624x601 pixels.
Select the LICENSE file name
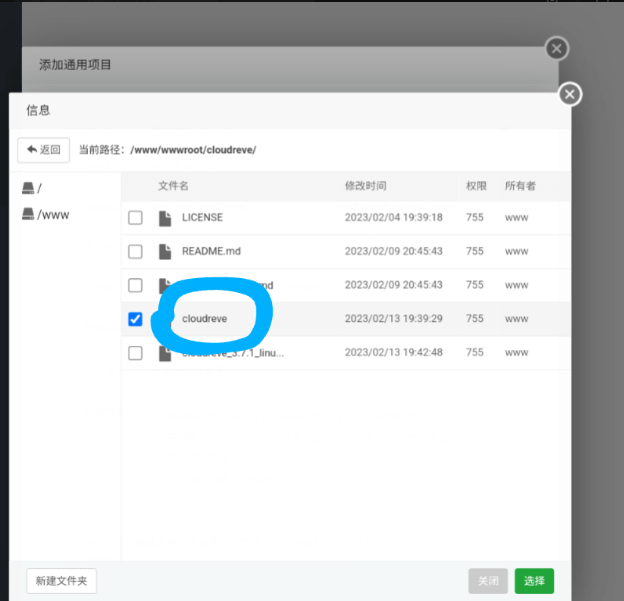click(x=202, y=217)
